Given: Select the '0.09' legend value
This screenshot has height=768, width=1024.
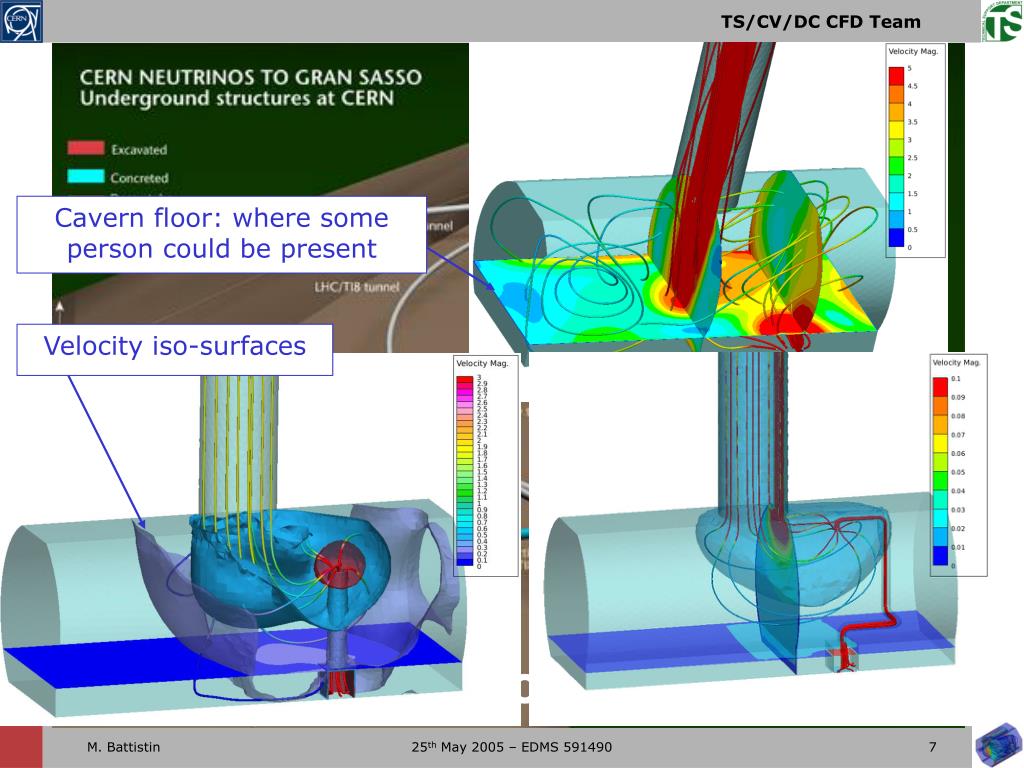Looking at the screenshot, I should click(958, 397).
